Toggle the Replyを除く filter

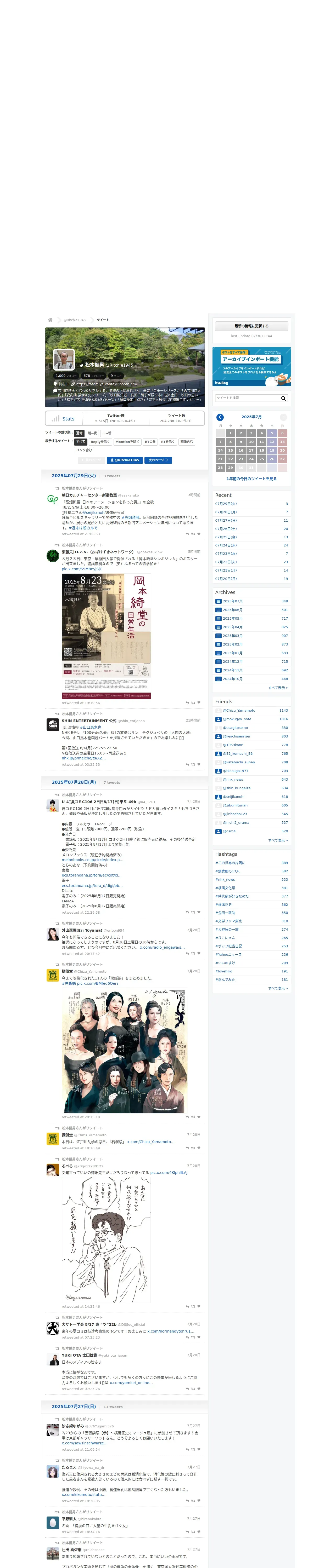click(101, 442)
